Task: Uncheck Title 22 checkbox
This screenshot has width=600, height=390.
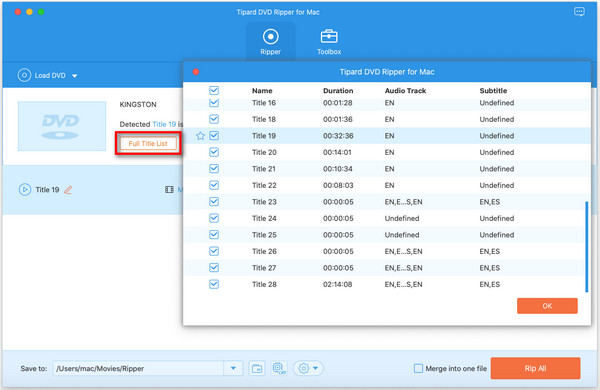Action: tap(214, 185)
